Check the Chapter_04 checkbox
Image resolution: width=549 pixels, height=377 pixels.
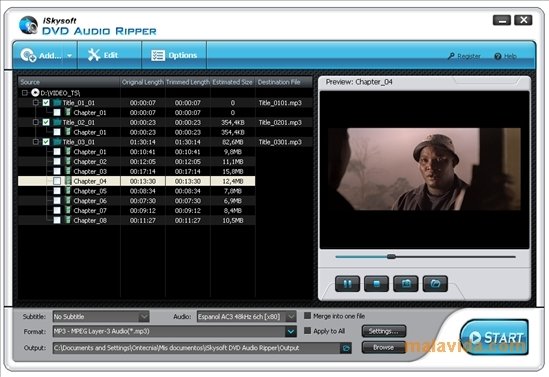(57, 181)
